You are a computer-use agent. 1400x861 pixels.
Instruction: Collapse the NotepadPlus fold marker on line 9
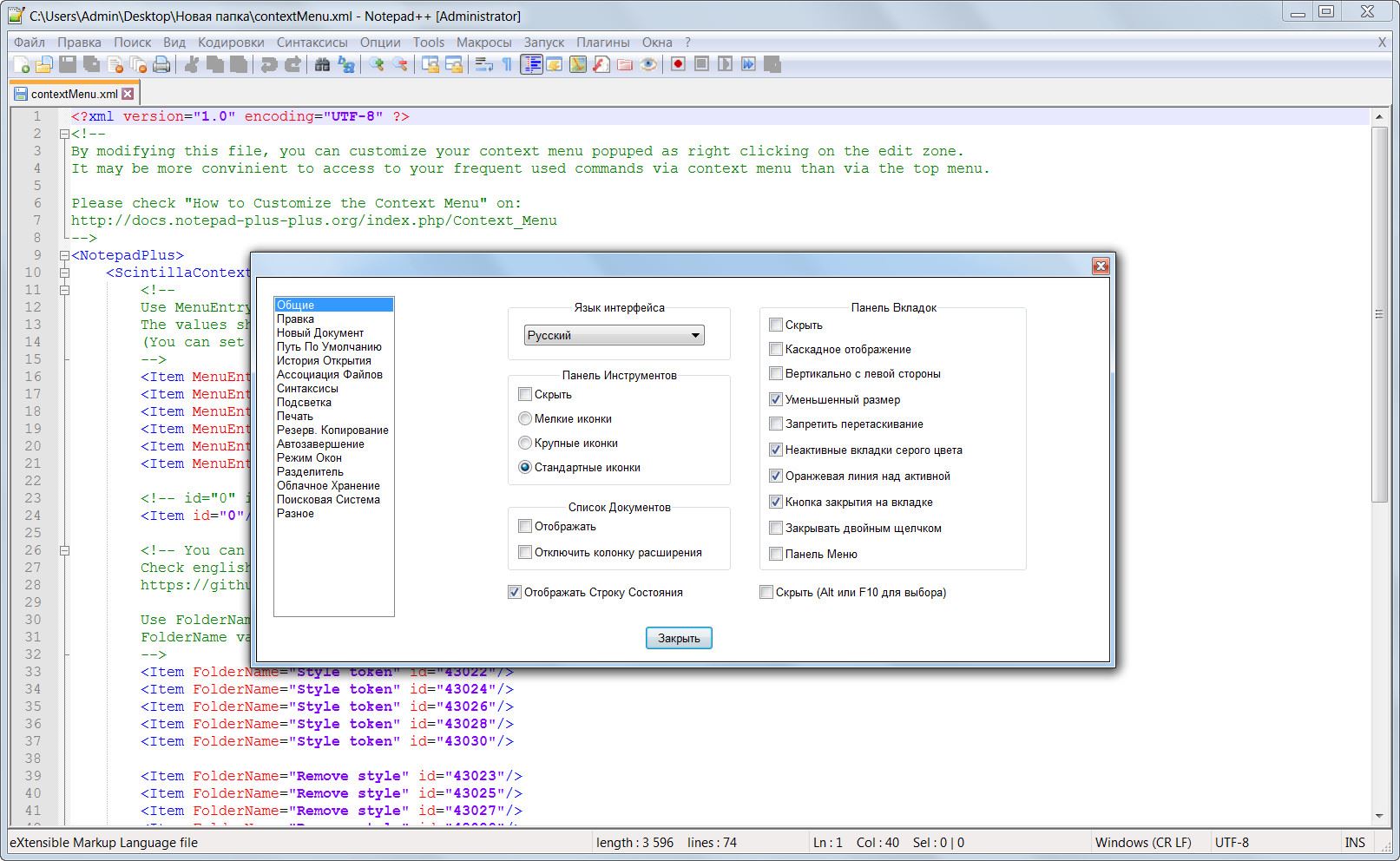click(x=64, y=255)
